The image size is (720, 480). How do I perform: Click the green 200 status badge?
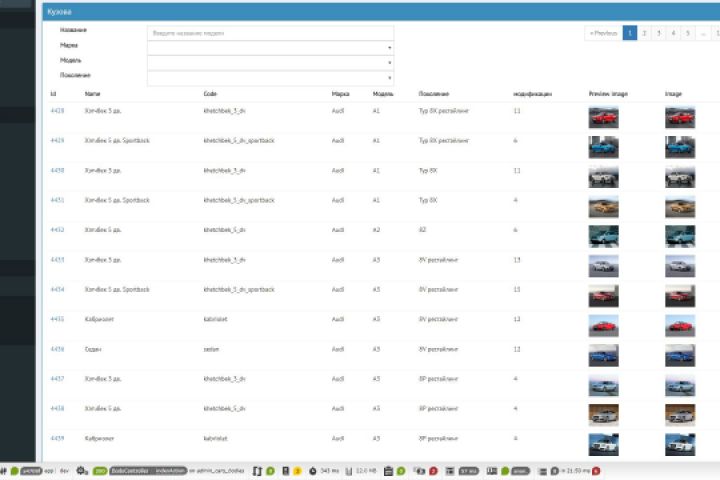tap(100, 471)
